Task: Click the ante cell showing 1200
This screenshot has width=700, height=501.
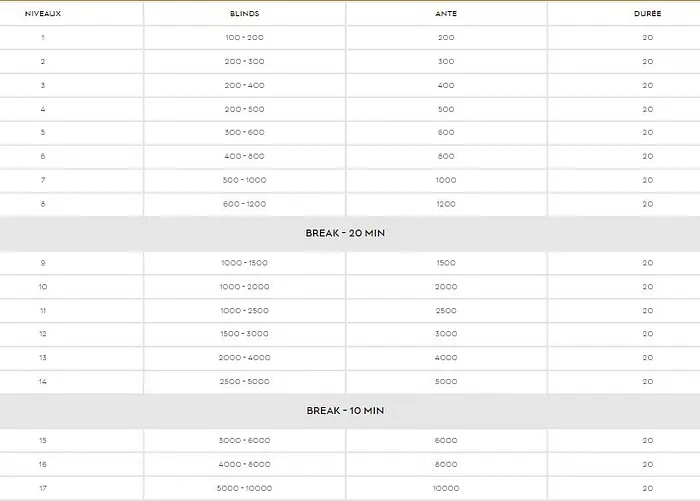Action: pyautogui.click(x=446, y=204)
